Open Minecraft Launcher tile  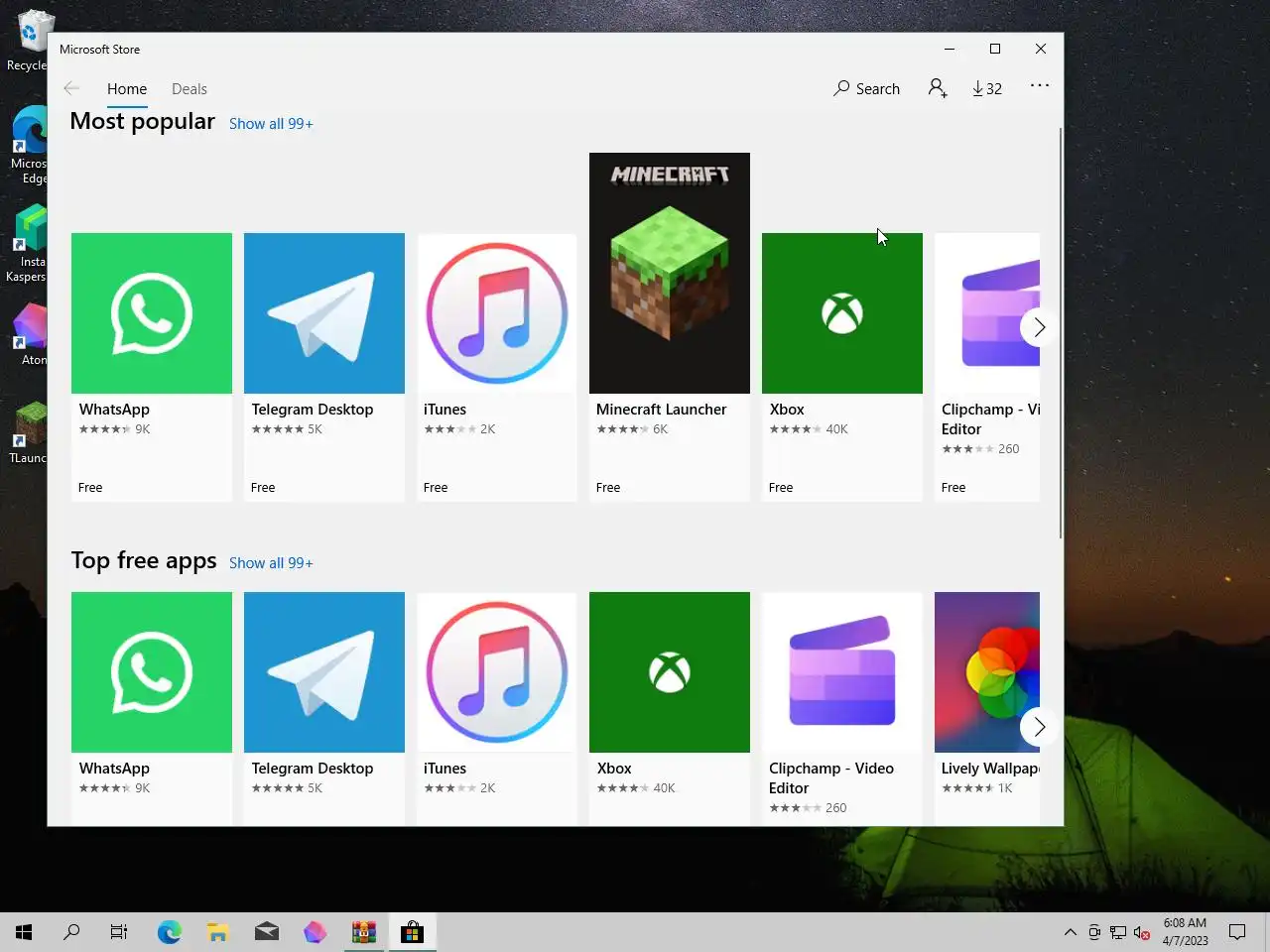coord(670,327)
